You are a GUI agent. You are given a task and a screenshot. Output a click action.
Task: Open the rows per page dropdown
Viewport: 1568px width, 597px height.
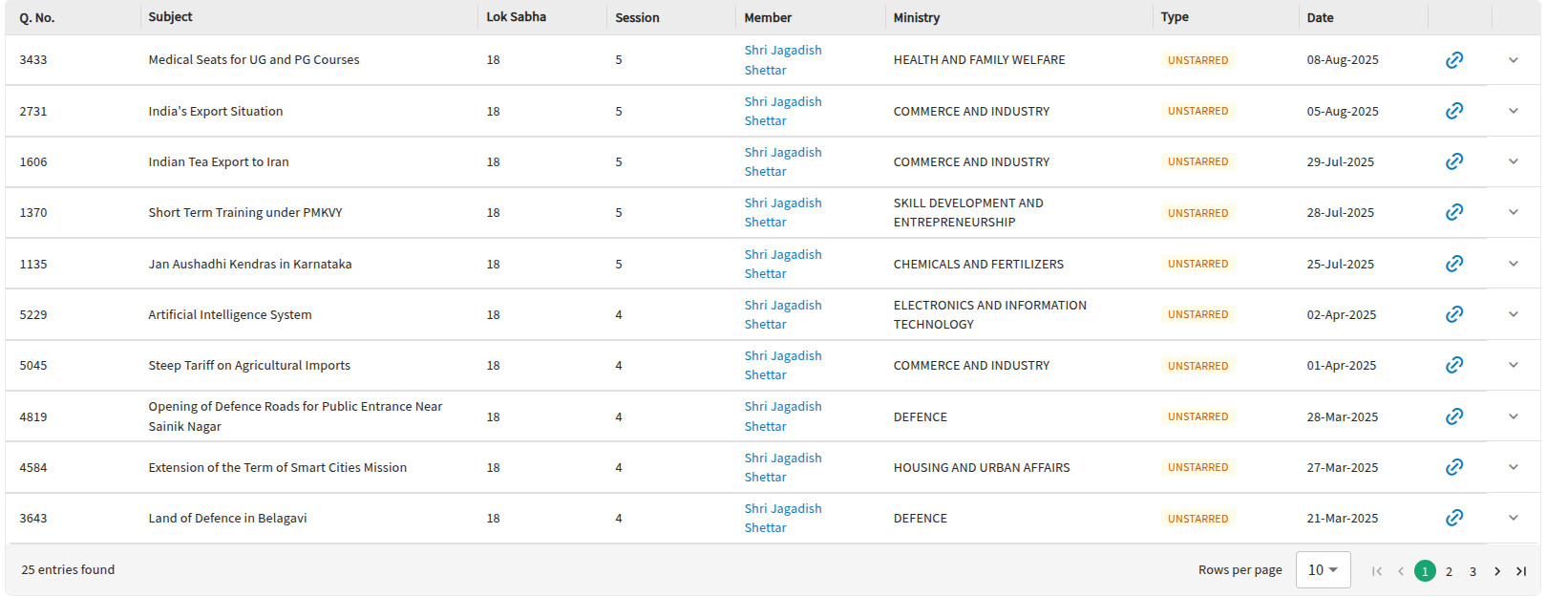point(1323,570)
